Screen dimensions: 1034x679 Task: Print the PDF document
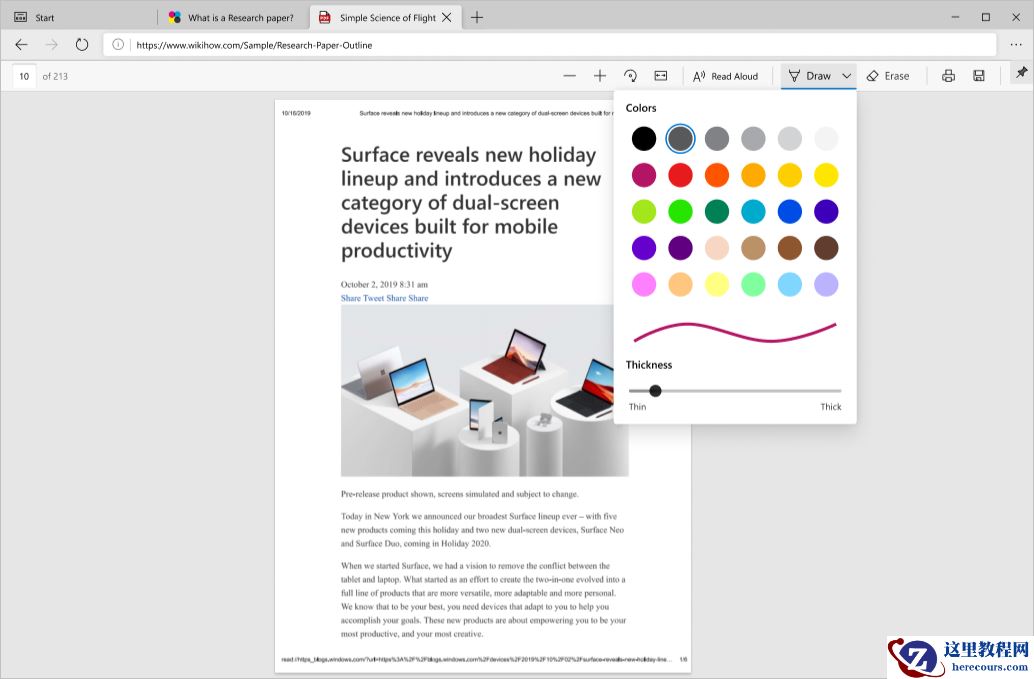[x=948, y=76]
